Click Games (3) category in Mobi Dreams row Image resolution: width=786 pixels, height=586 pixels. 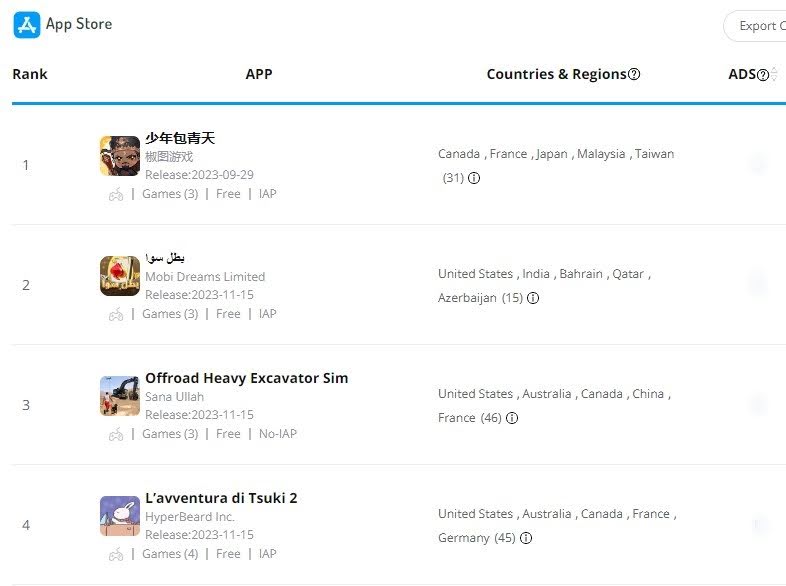pos(170,314)
